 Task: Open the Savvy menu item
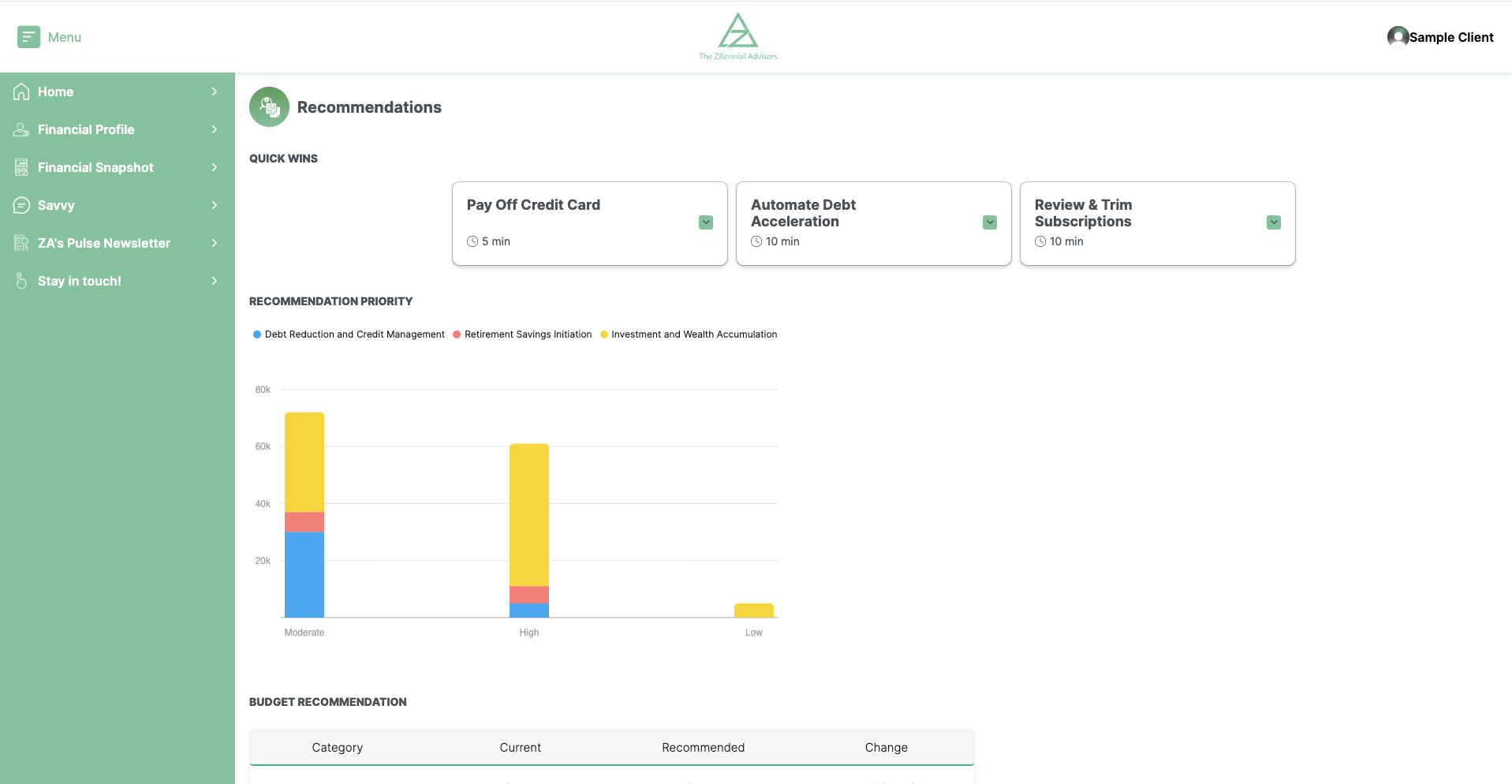coord(56,205)
